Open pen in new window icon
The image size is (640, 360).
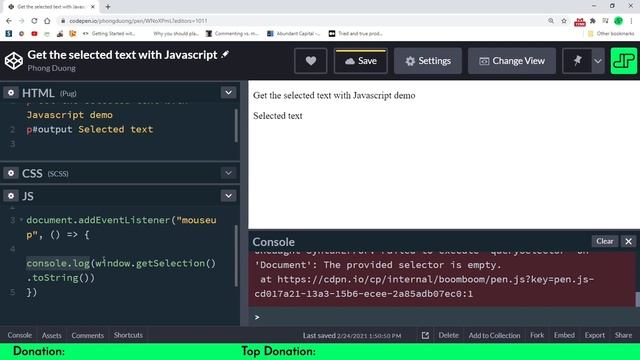click(x=425, y=335)
